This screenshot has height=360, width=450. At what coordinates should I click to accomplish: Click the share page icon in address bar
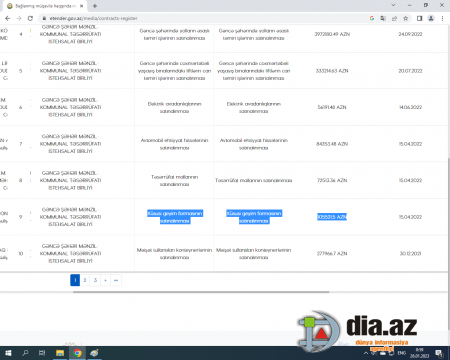[394, 18]
